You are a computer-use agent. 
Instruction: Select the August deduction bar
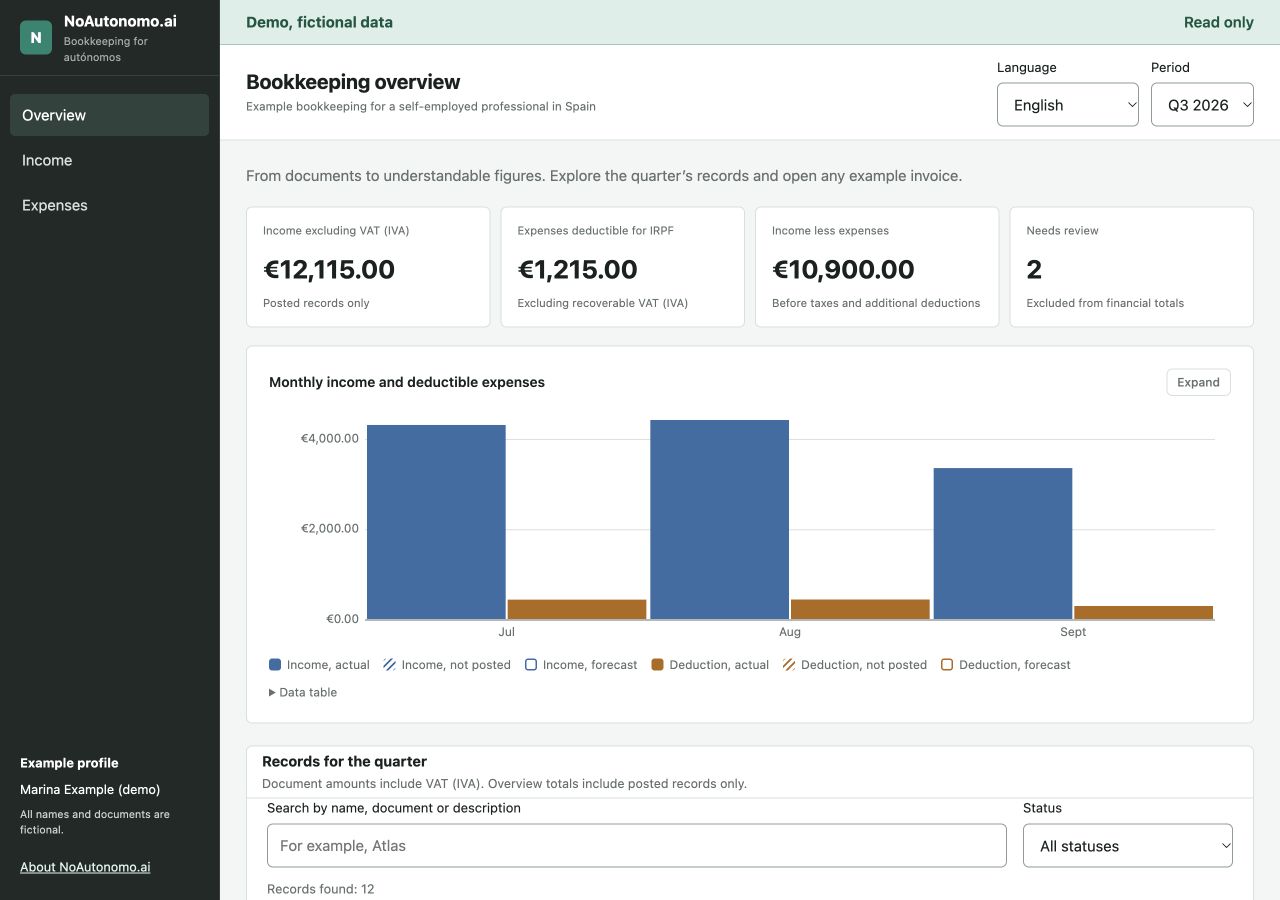point(860,609)
